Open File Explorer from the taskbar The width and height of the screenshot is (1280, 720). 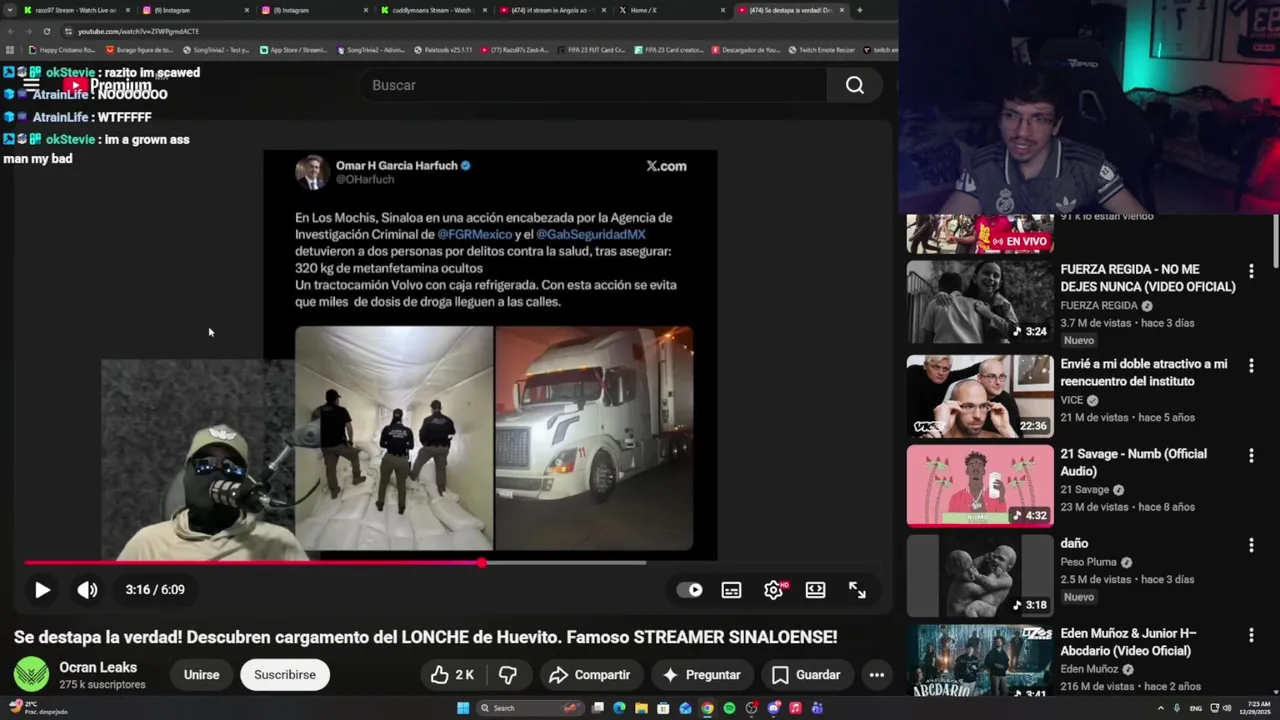click(641, 708)
